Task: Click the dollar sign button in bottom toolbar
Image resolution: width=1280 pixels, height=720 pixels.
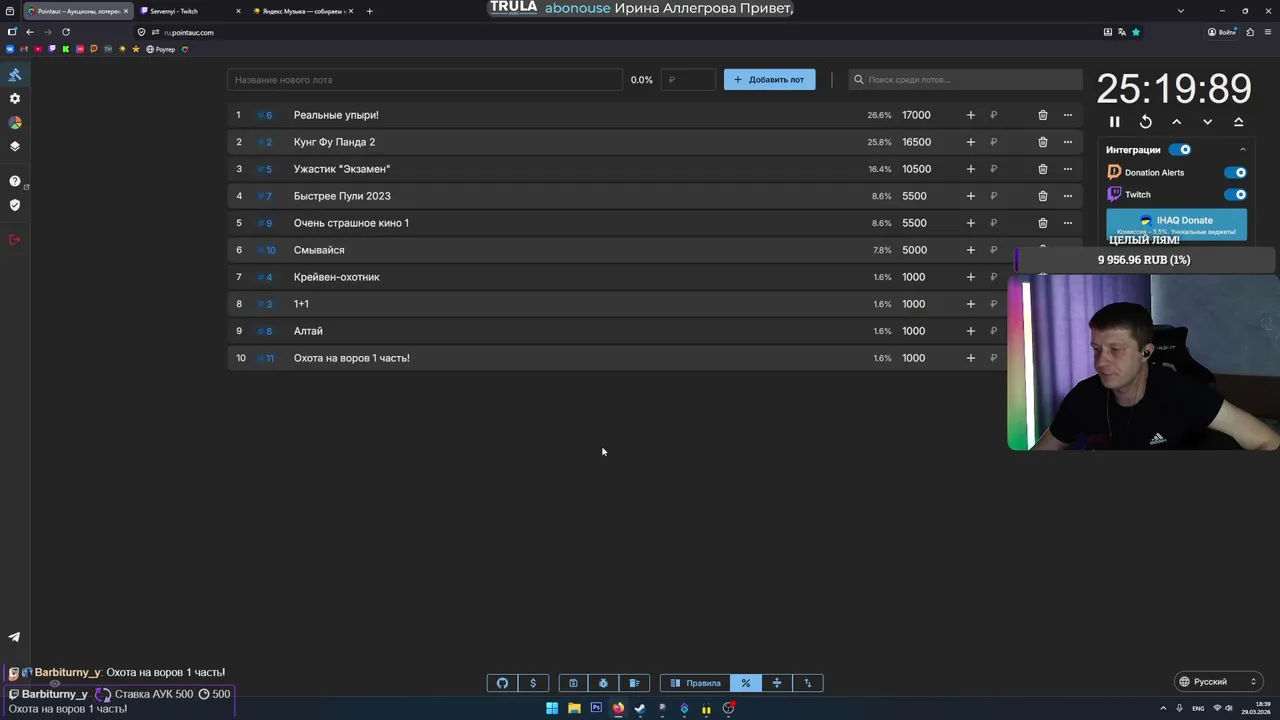Action: 533,683
